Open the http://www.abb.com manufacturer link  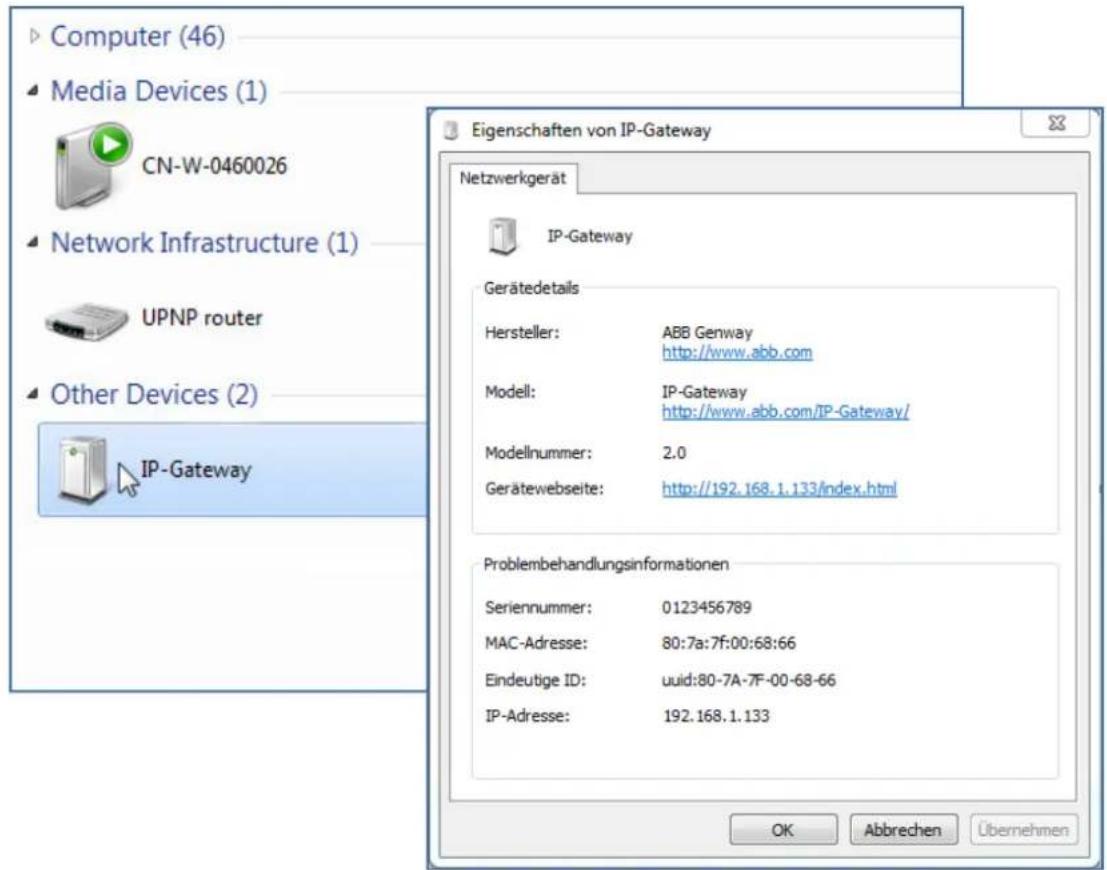[737, 352]
